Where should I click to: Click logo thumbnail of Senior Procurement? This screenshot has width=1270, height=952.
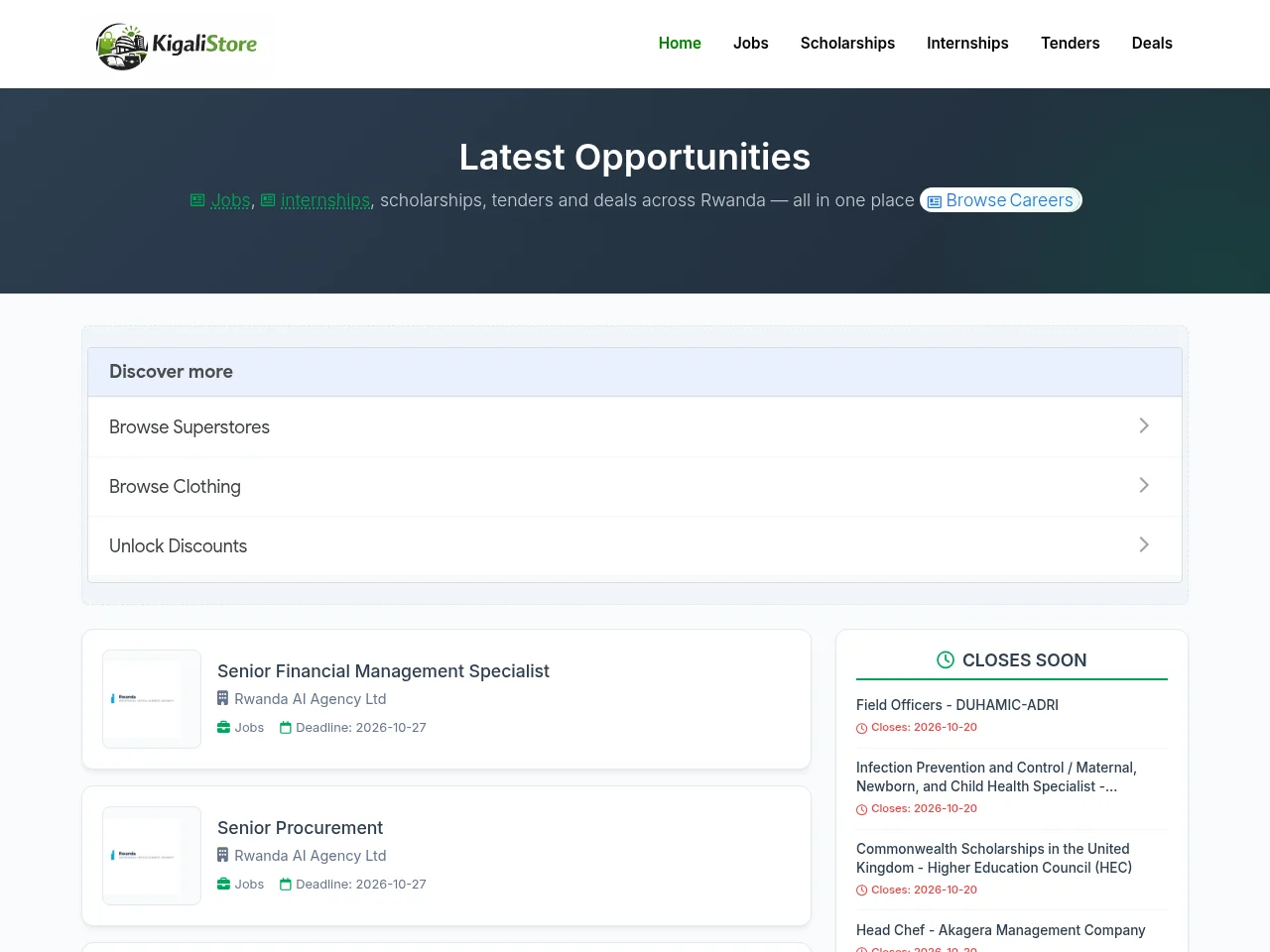(x=152, y=856)
